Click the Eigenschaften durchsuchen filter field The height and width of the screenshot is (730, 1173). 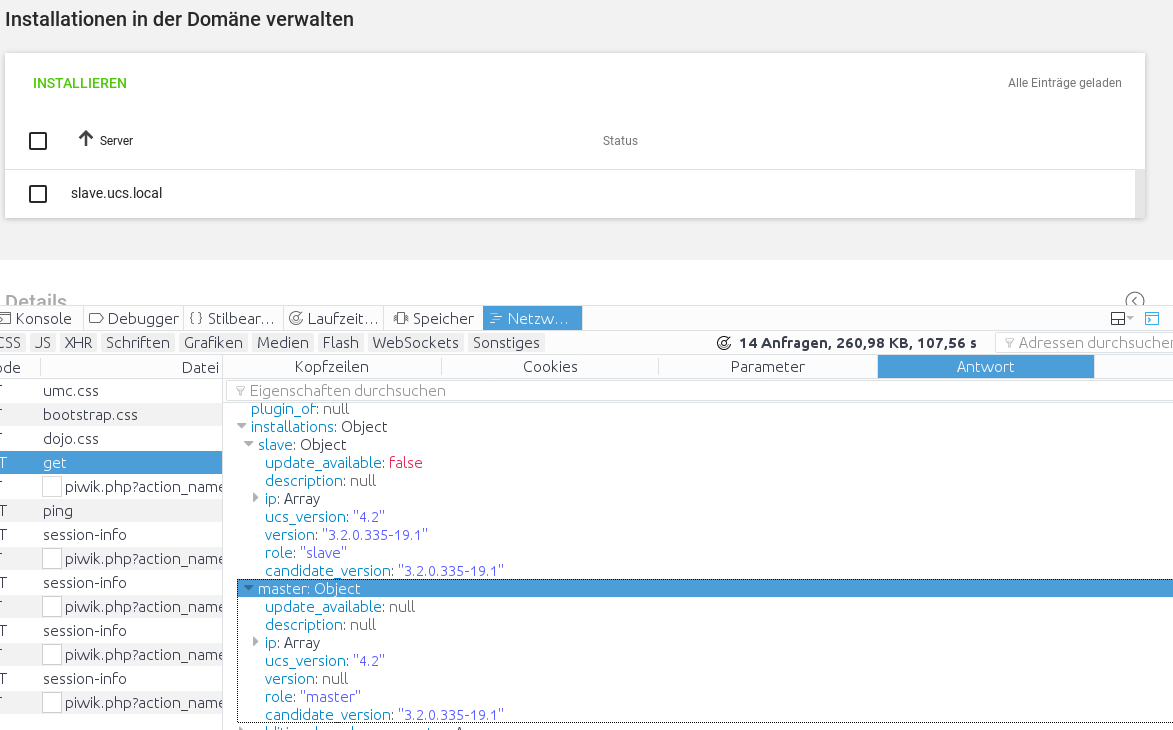[700, 391]
